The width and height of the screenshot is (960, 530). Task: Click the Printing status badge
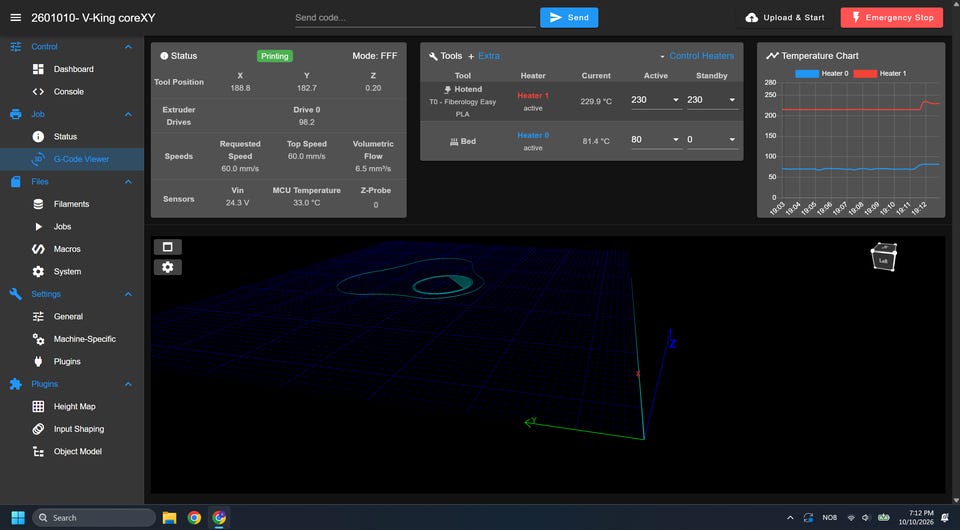click(274, 56)
